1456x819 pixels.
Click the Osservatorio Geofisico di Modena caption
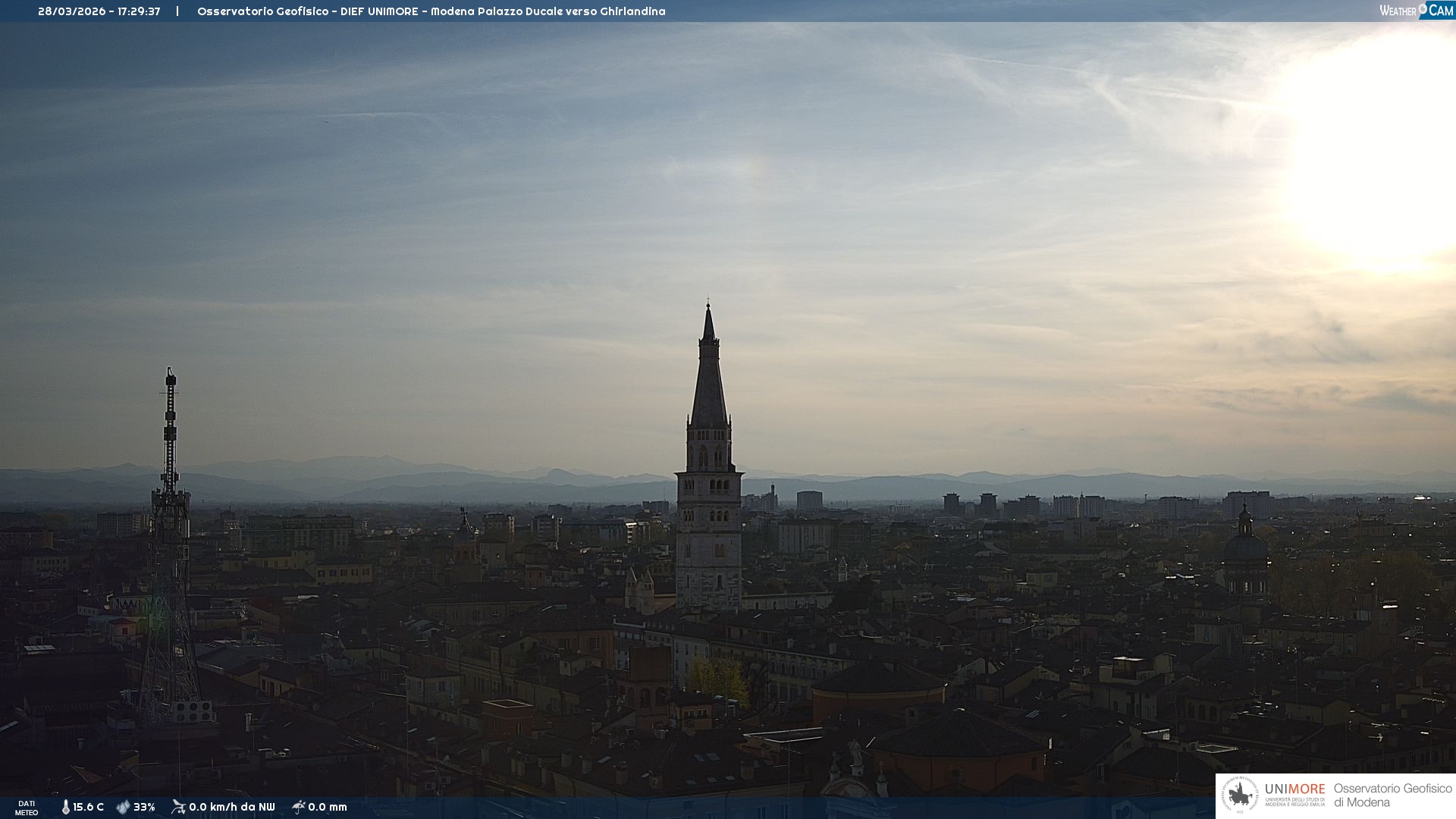coord(1392,795)
